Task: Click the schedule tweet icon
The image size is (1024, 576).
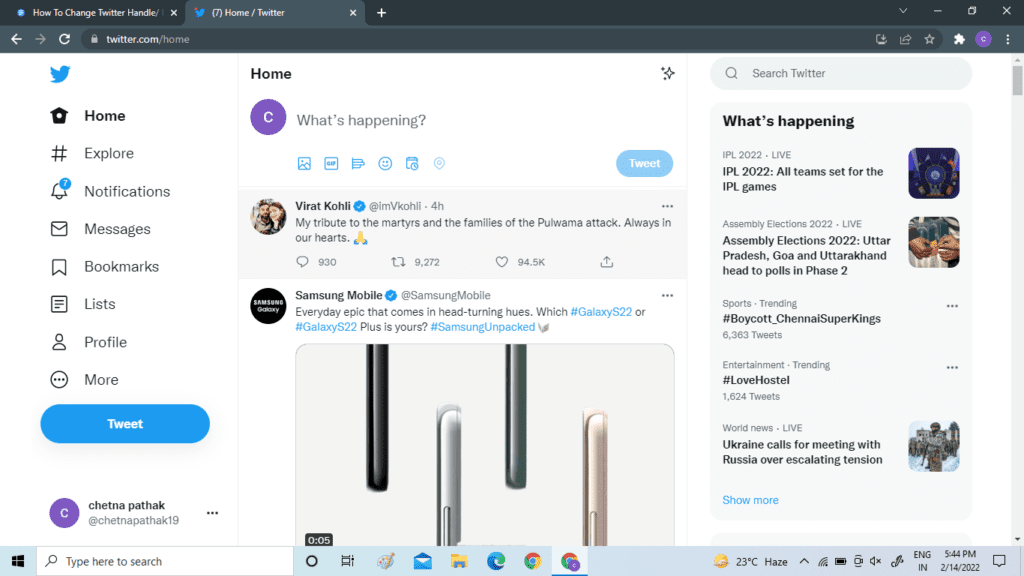Action: point(412,163)
